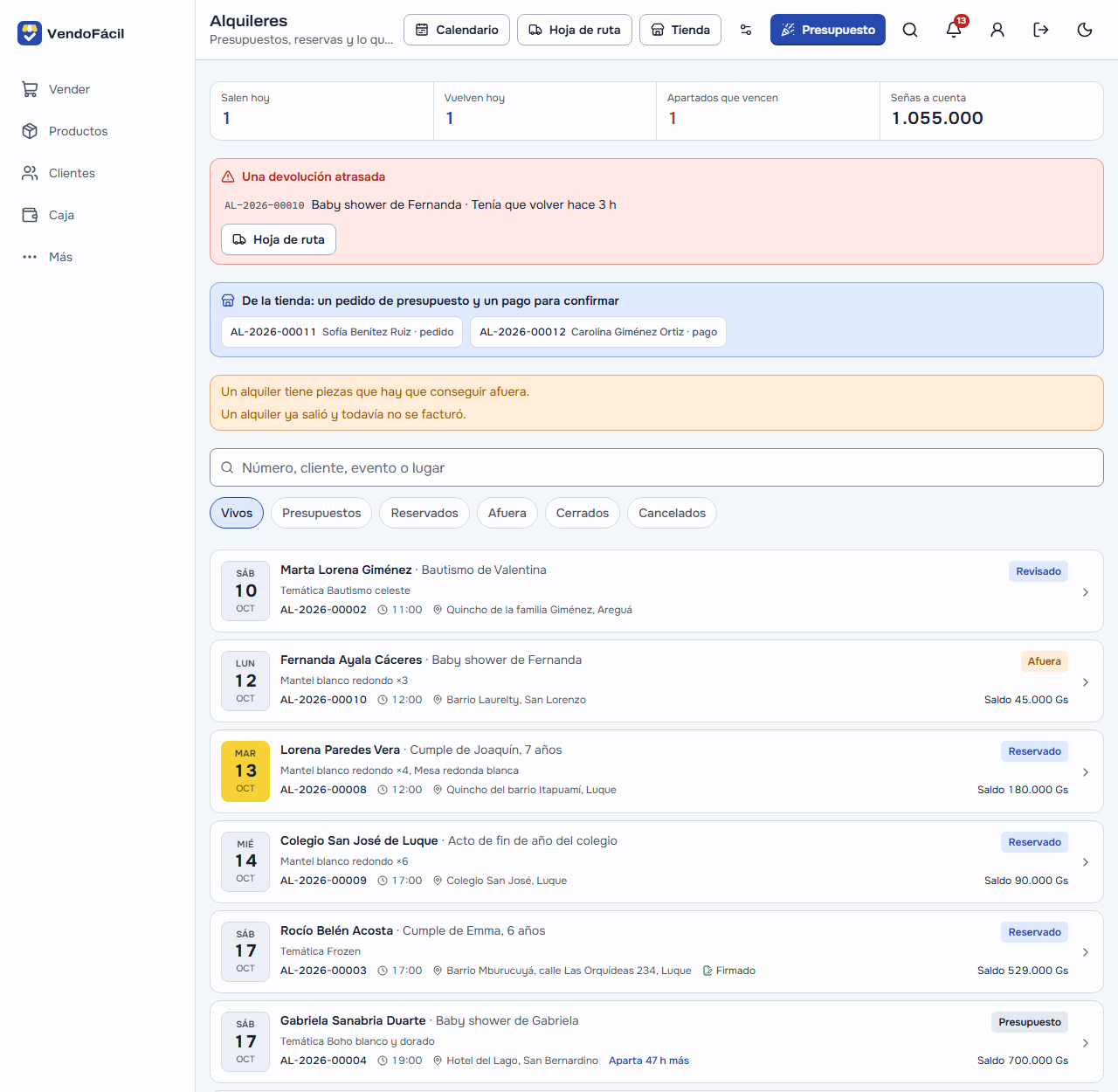Click the Señas a cuenta card
This screenshot has height=1092, width=1118.
991,111
